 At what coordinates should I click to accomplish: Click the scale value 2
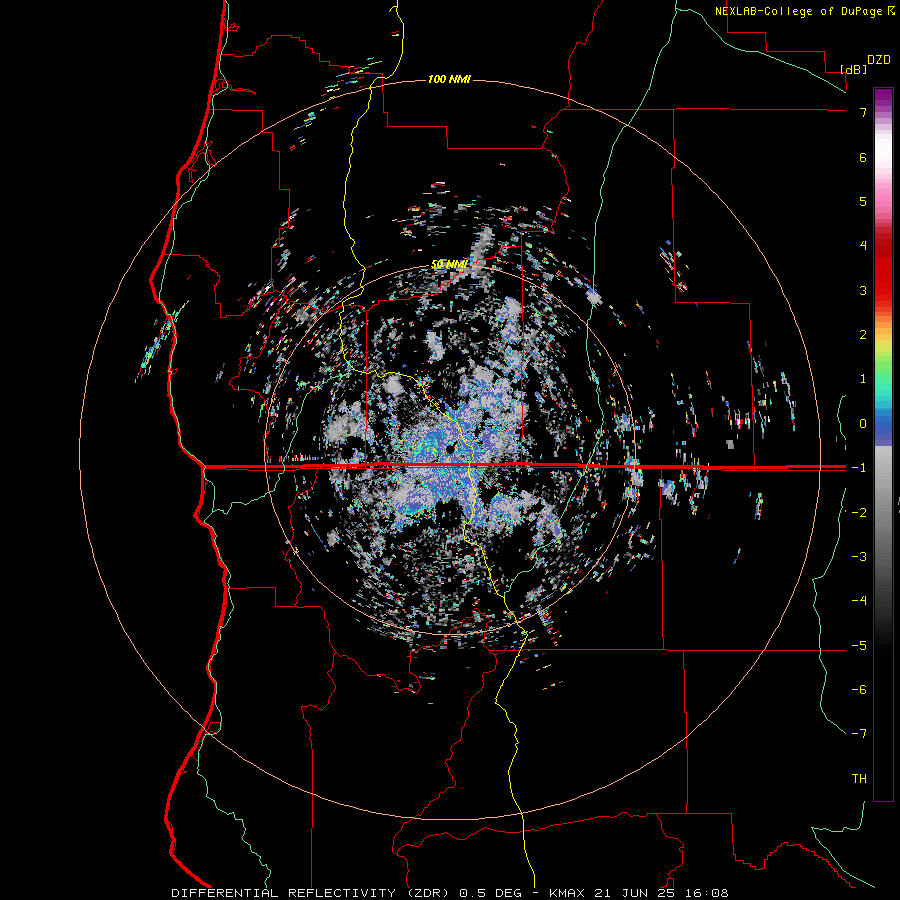pyautogui.click(x=863, y=335)
